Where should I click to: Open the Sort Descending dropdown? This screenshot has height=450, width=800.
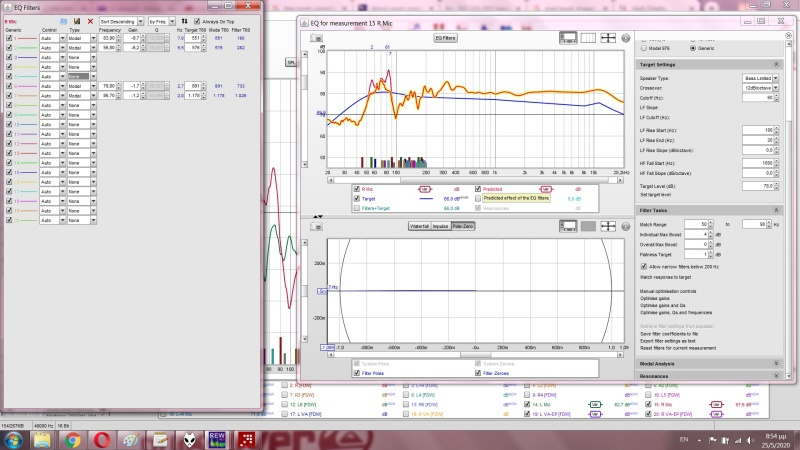[121, 20]
